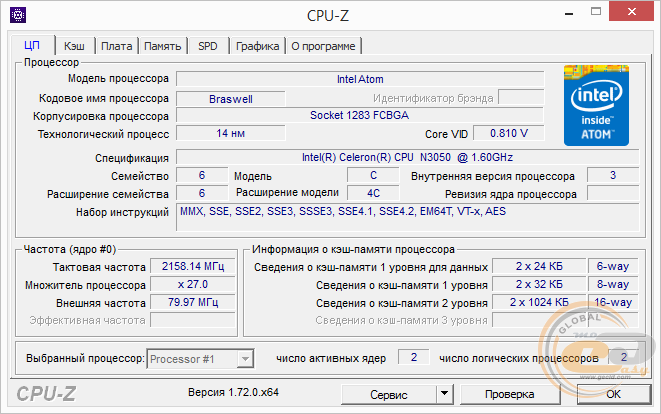Click the Расширение семейства value 6
Image resolution: width=661 pixels, height=414 pixels.
pos(202,193)
